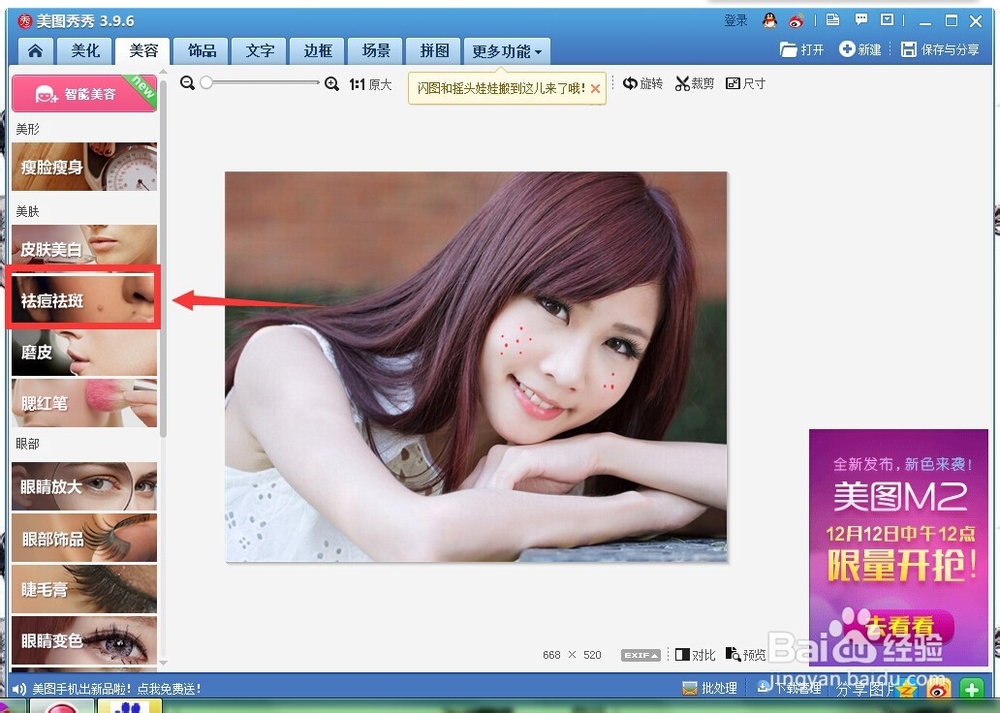Share image to Qzone star icon
Viewport: 1000px width, 713px height.
[x=906, y=689]
